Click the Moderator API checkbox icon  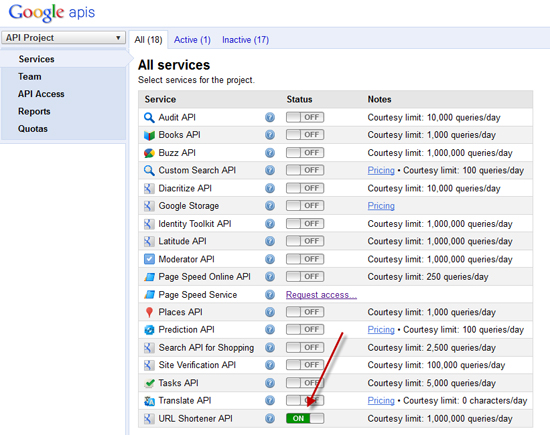click(x=149, y=259)
